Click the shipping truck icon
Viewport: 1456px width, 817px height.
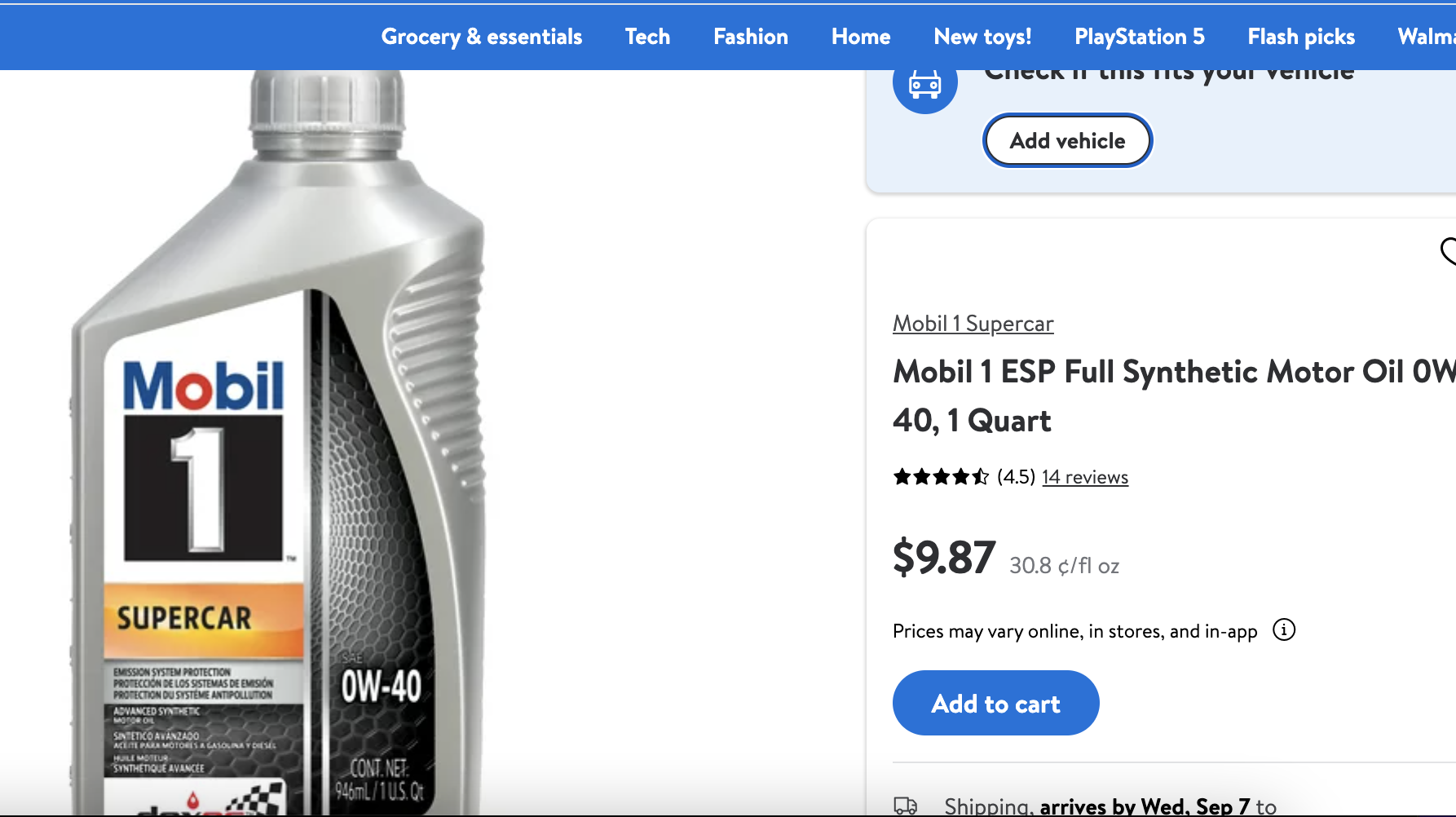tap(906, 806)
